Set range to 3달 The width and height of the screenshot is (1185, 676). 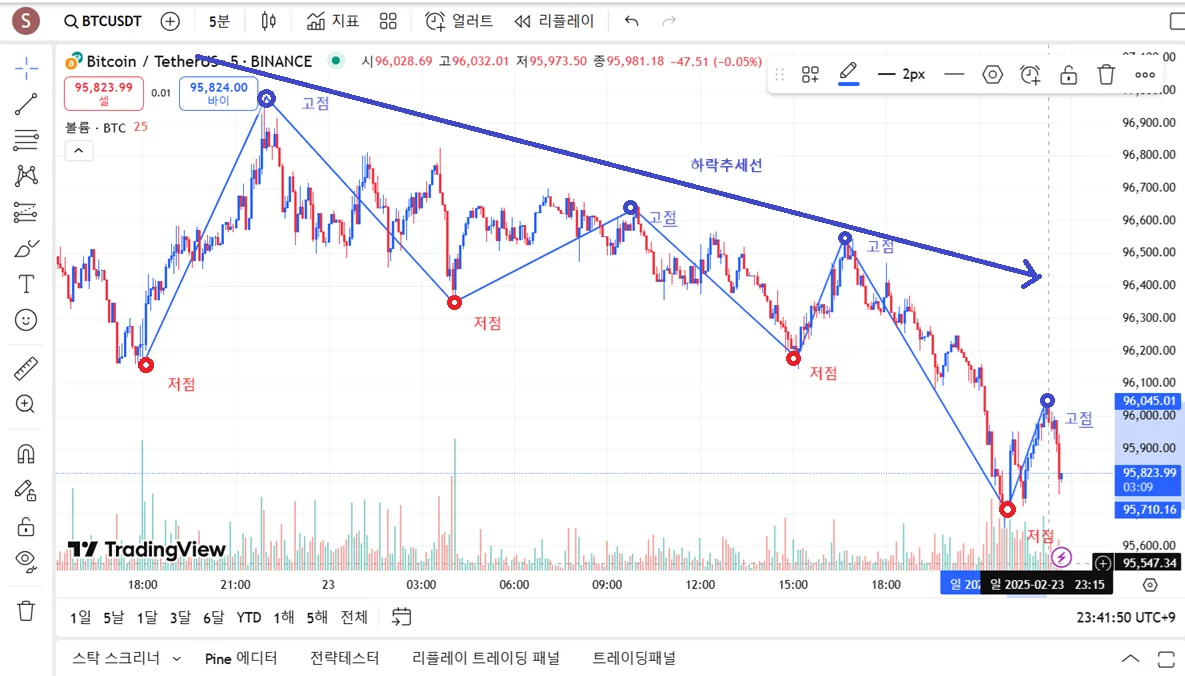pos(180,618)
